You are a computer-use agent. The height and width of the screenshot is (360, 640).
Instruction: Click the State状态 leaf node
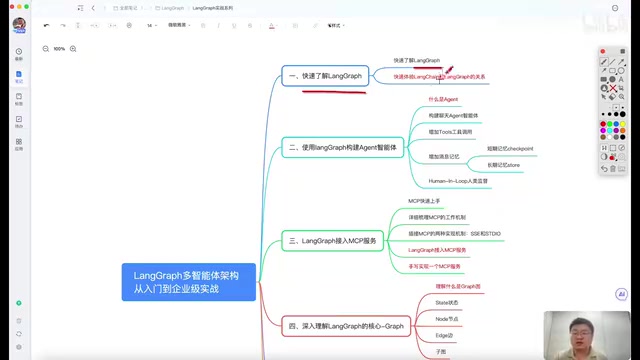(x=447, y=302)
